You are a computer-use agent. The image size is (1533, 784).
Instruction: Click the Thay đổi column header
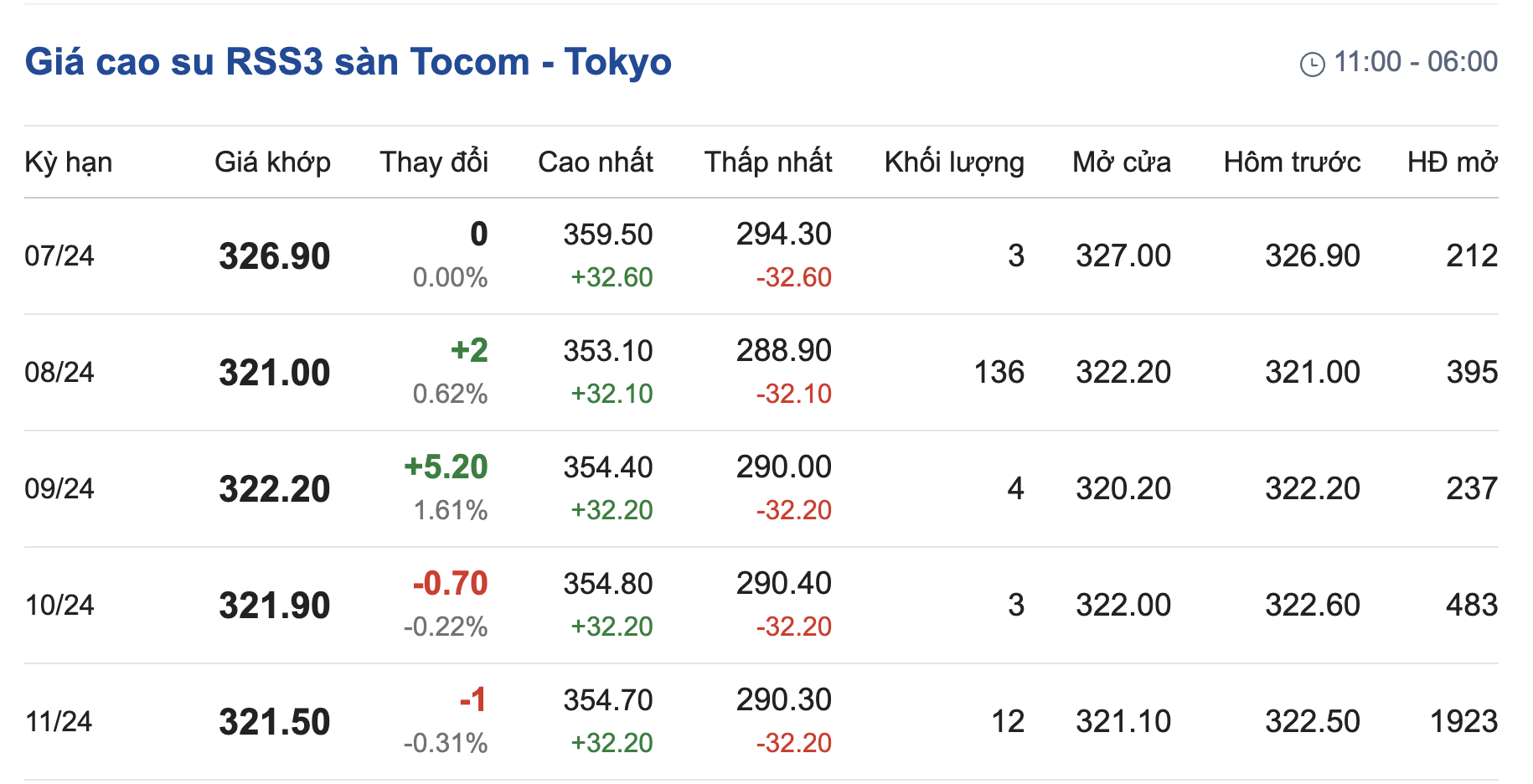coord(433,162)
